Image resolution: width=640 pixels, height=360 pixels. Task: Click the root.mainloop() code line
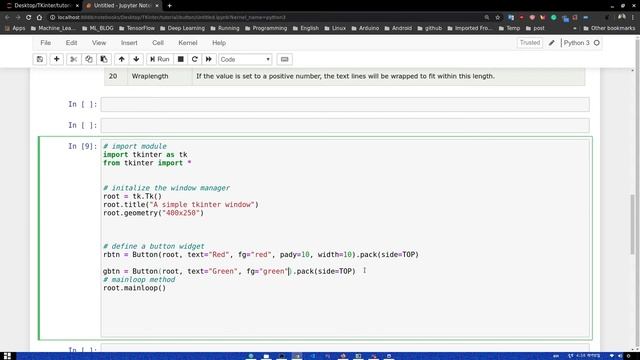click(134, 288)
